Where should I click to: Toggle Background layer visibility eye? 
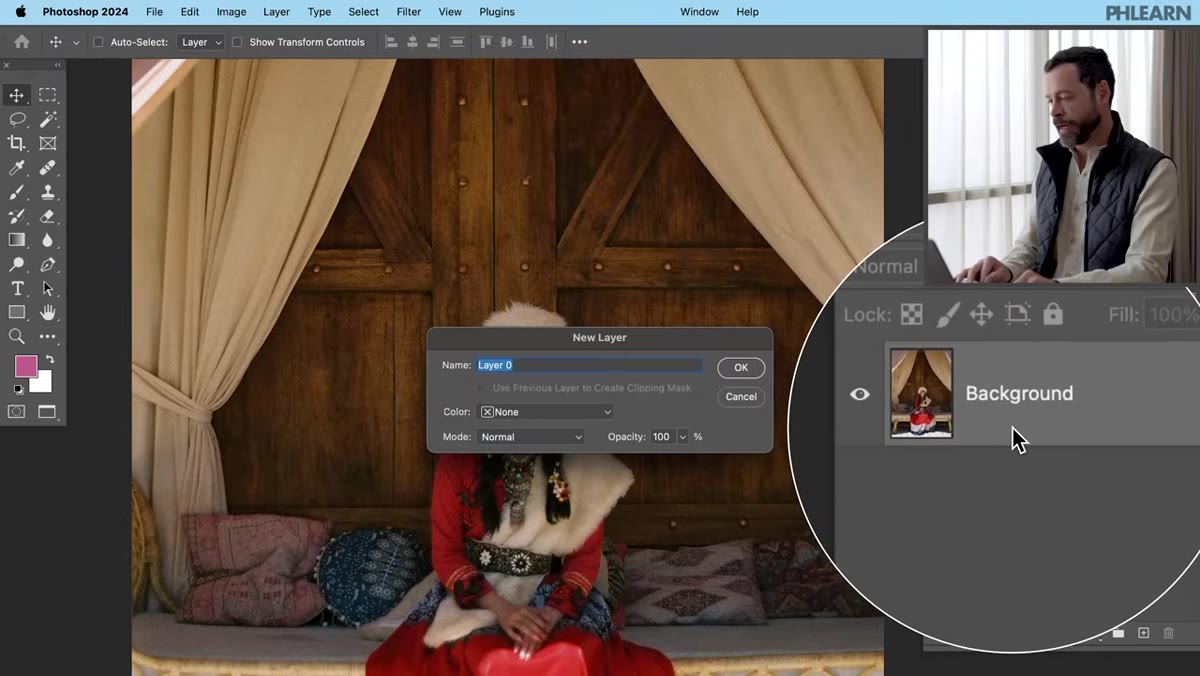(860, 394)
